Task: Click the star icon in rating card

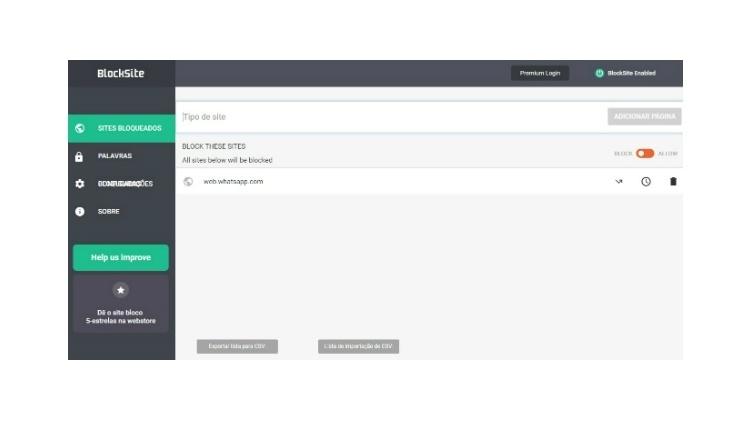Action: point(121,290)
